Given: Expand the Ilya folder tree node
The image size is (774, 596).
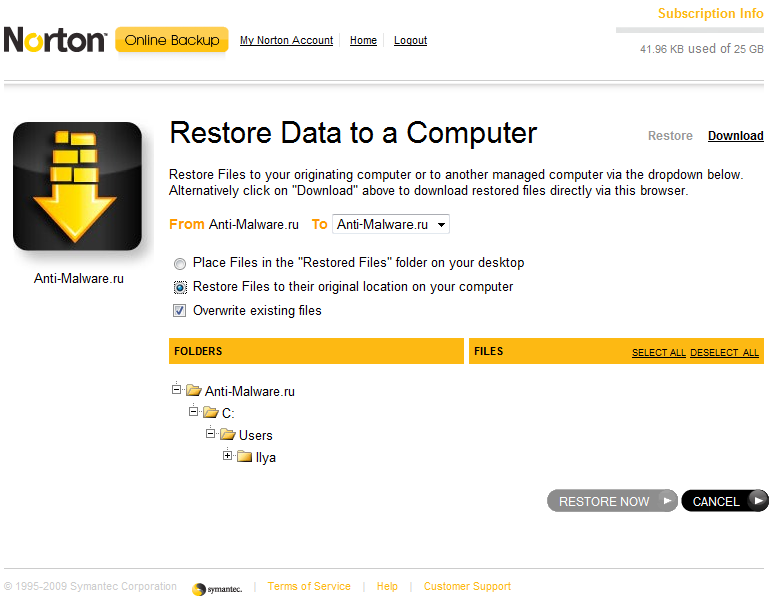Looking at the screenshot, I should coord(228,456).
